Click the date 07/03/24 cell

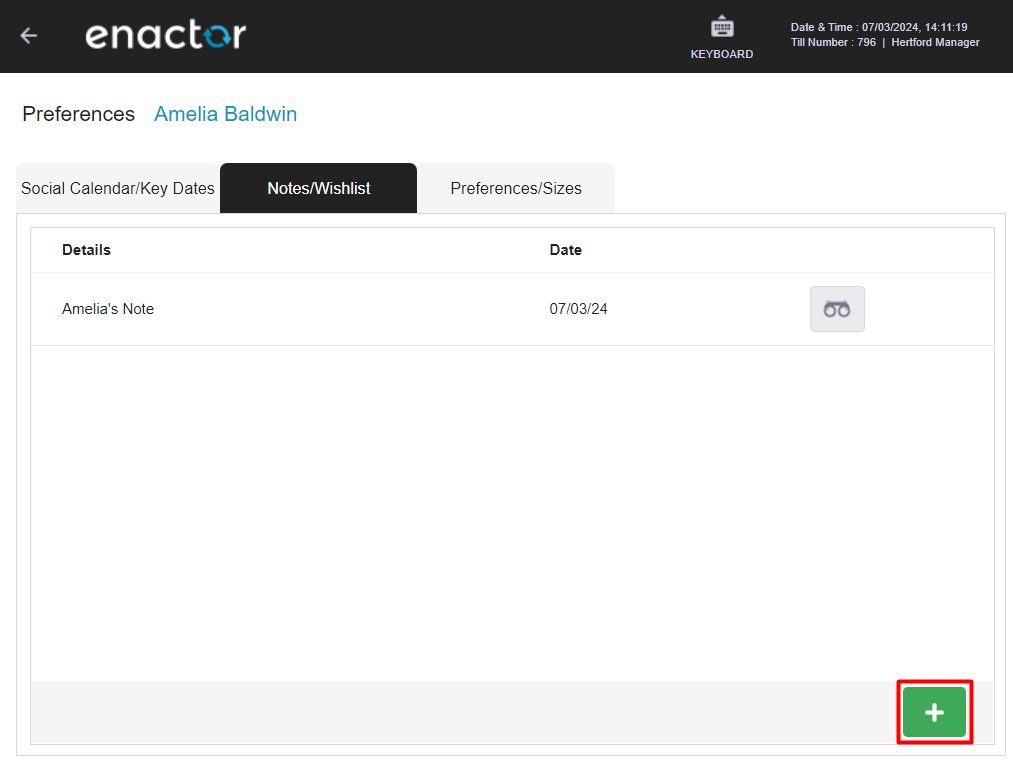578,309
